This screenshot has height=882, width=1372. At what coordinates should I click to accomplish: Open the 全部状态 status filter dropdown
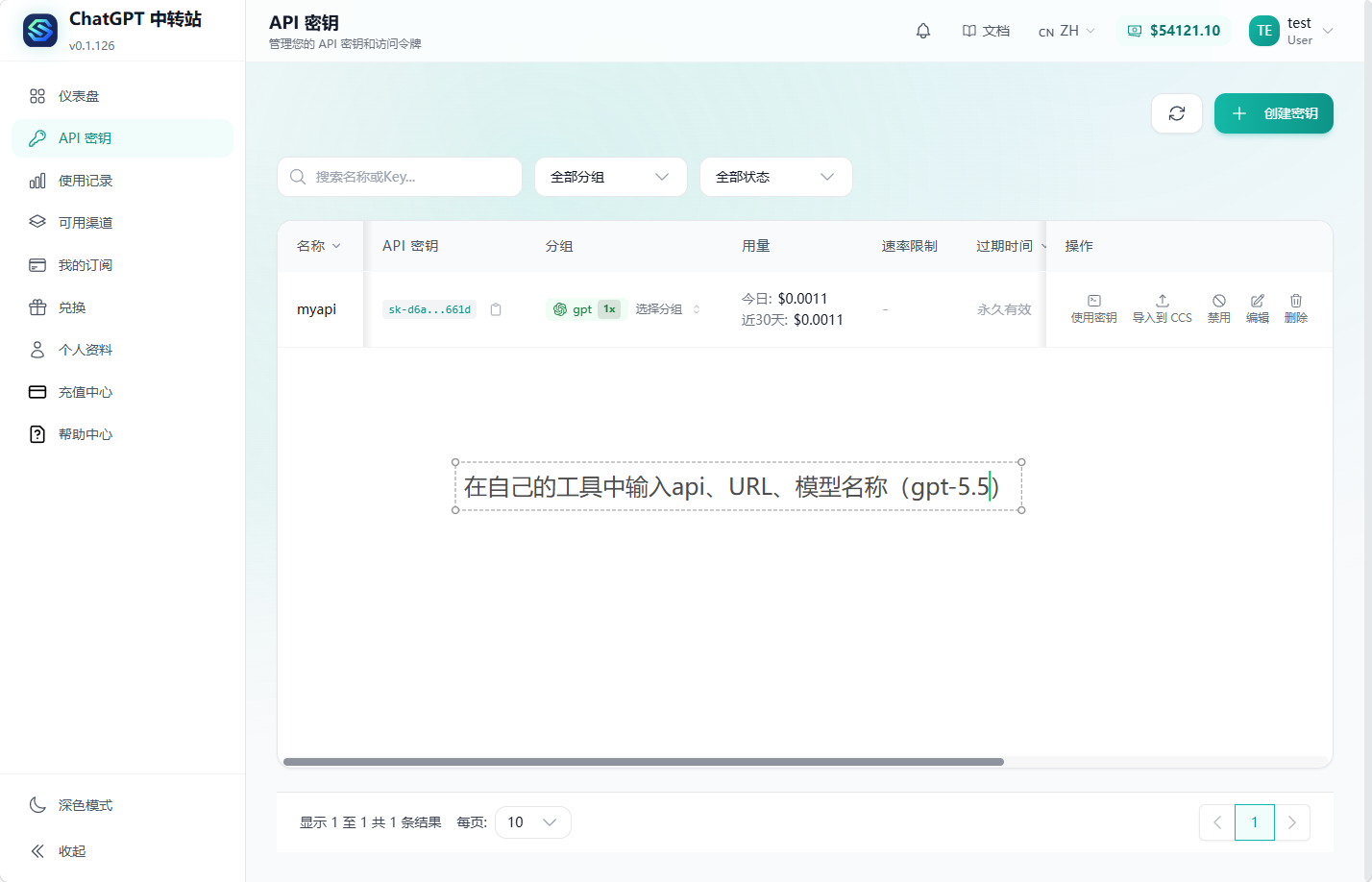(x=776, y=177)
